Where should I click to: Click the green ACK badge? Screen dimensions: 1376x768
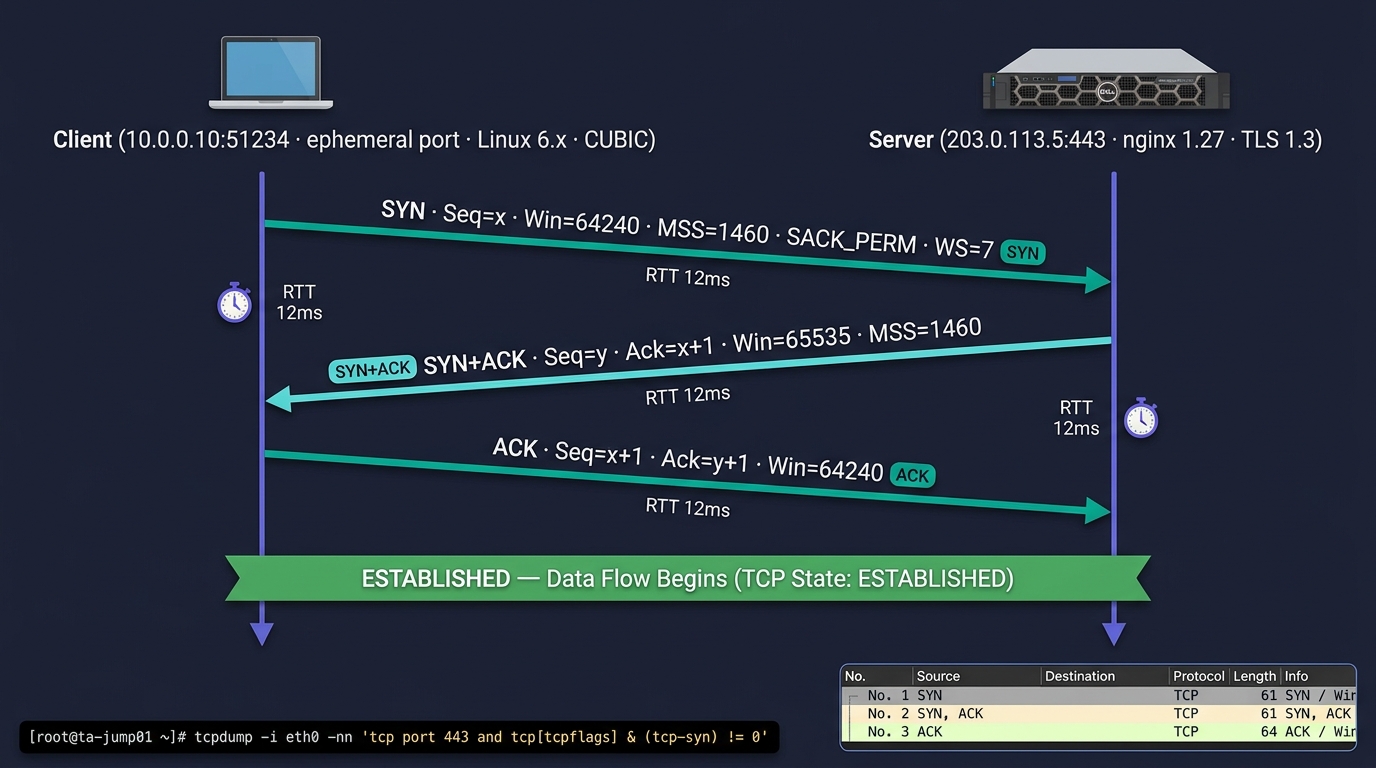click(912, 475)
